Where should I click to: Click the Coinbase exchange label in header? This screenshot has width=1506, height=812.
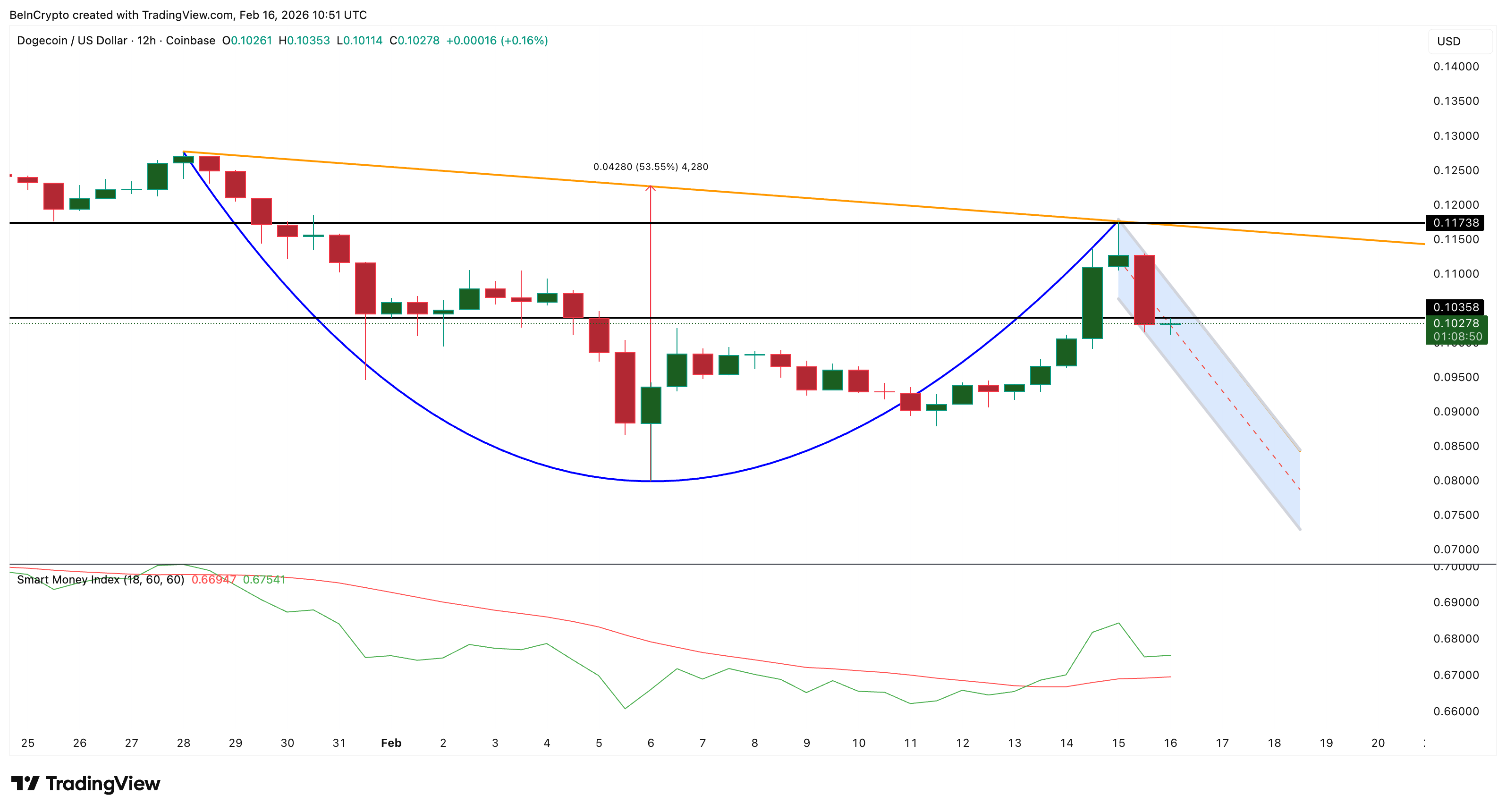tap(191, 40)
